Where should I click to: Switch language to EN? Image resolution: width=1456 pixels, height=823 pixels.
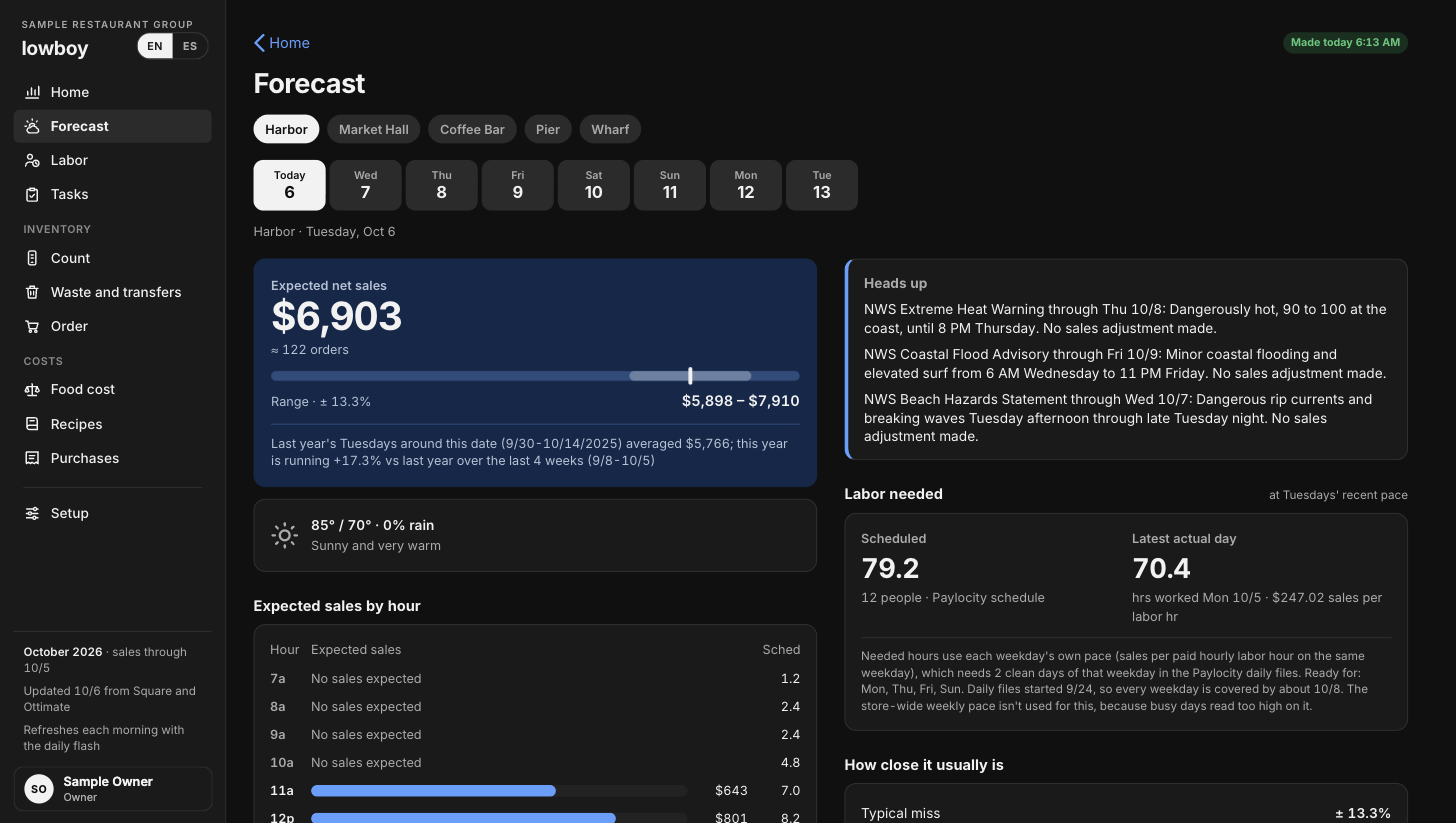155,46
